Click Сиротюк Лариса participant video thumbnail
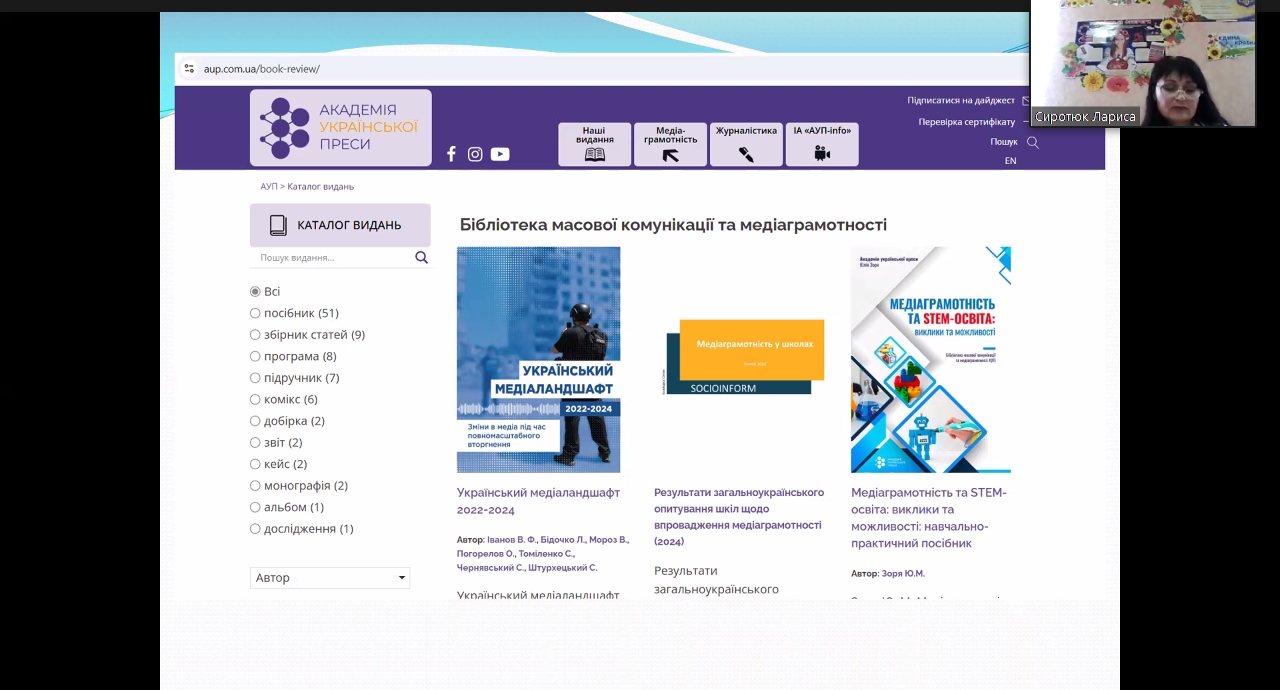The width and height of the screenshot is (1280, 690). 1143,63
